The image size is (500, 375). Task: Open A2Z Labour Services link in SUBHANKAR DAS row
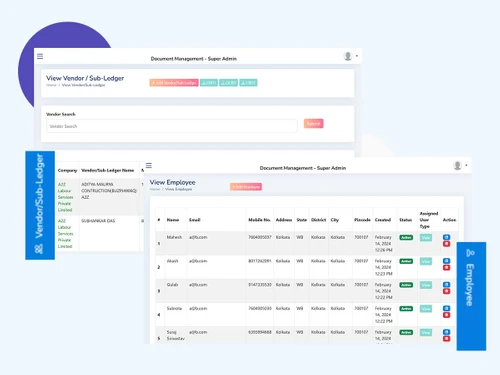pyautogui.click(x=65, y=233)
